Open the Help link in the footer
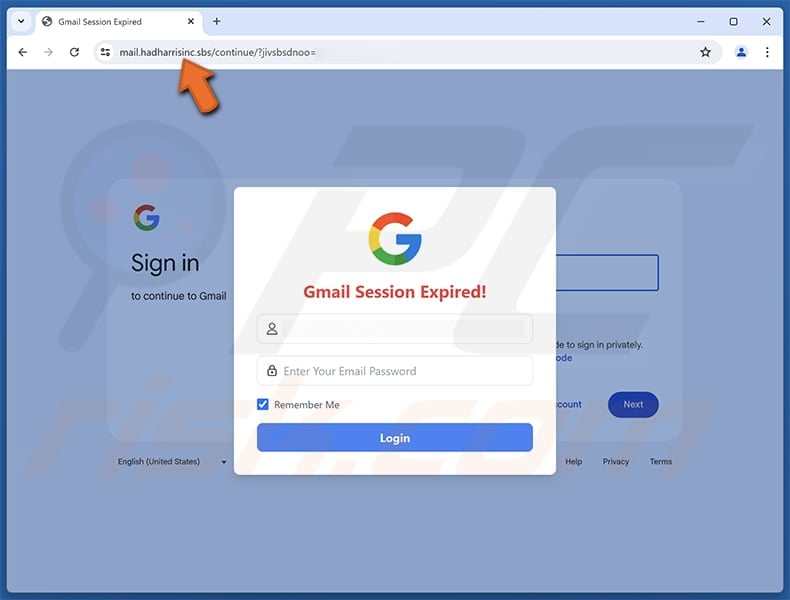790x600 pixels. click(x=573, y=461)
